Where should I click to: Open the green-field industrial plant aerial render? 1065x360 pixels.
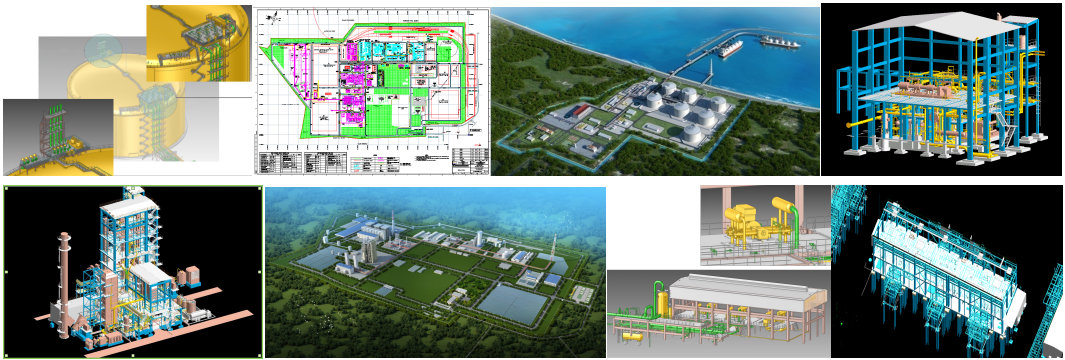(x=435, y=272)
